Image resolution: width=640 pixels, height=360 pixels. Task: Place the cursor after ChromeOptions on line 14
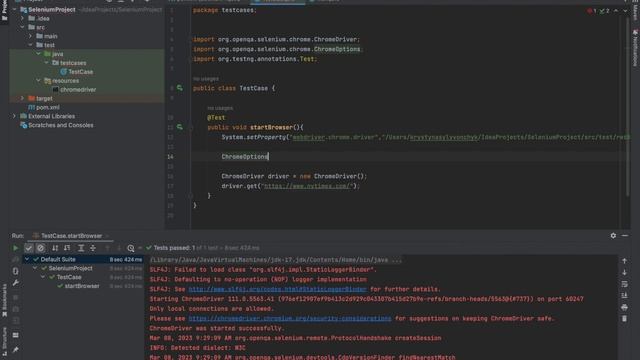coord(268,157)
